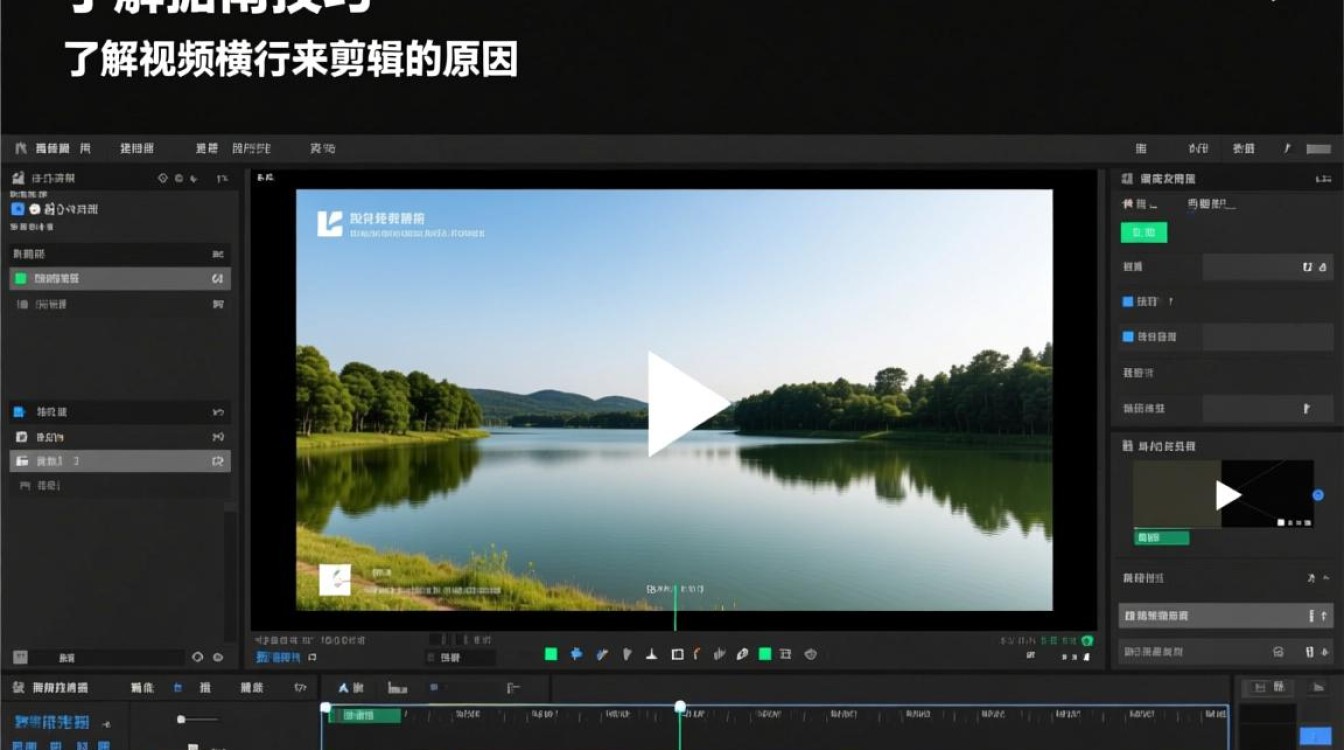Click the white start marker at the timeline's left edge
The image size is (1344, 750).
click(x=325, y=707)
